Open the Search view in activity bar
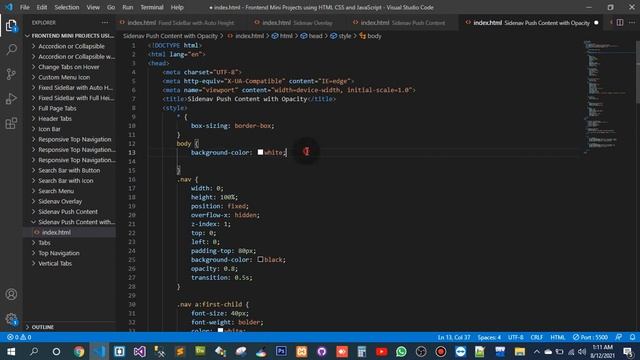This screenshot has width=640, height=360. [x=11, y=50]
